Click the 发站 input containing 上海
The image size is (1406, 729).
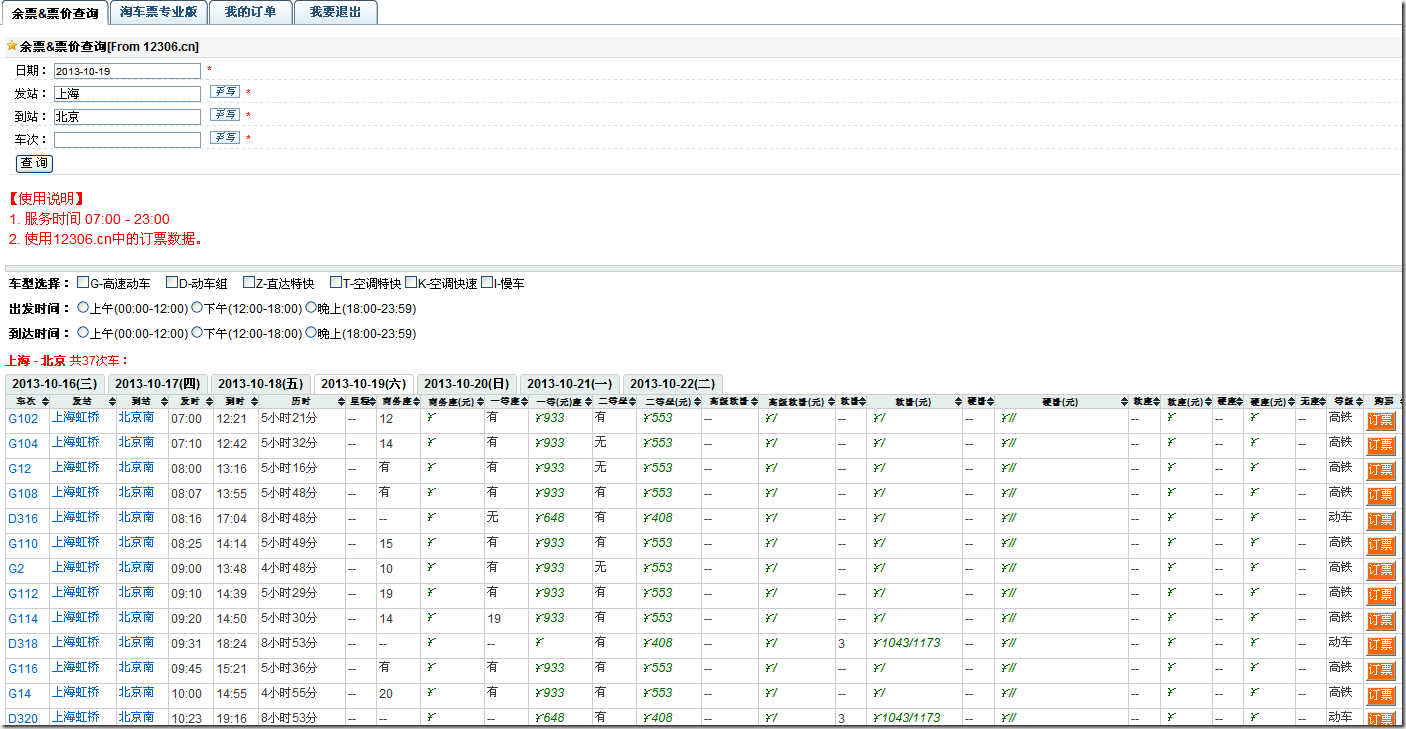pyautogui.click(x=127, y=94)
